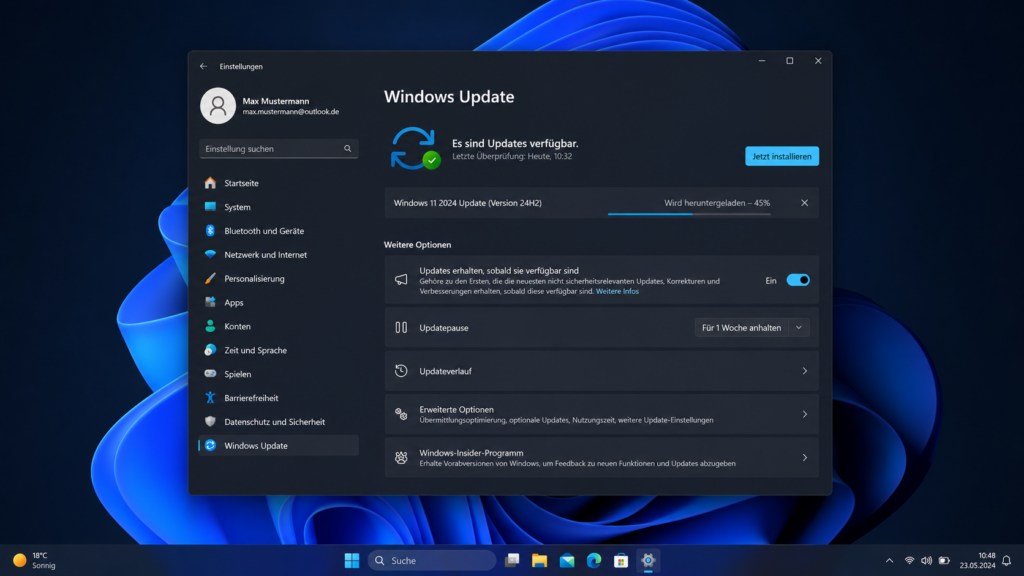Select Apps in sidebar
This screenshot has height=576, width=1024.
279,302
